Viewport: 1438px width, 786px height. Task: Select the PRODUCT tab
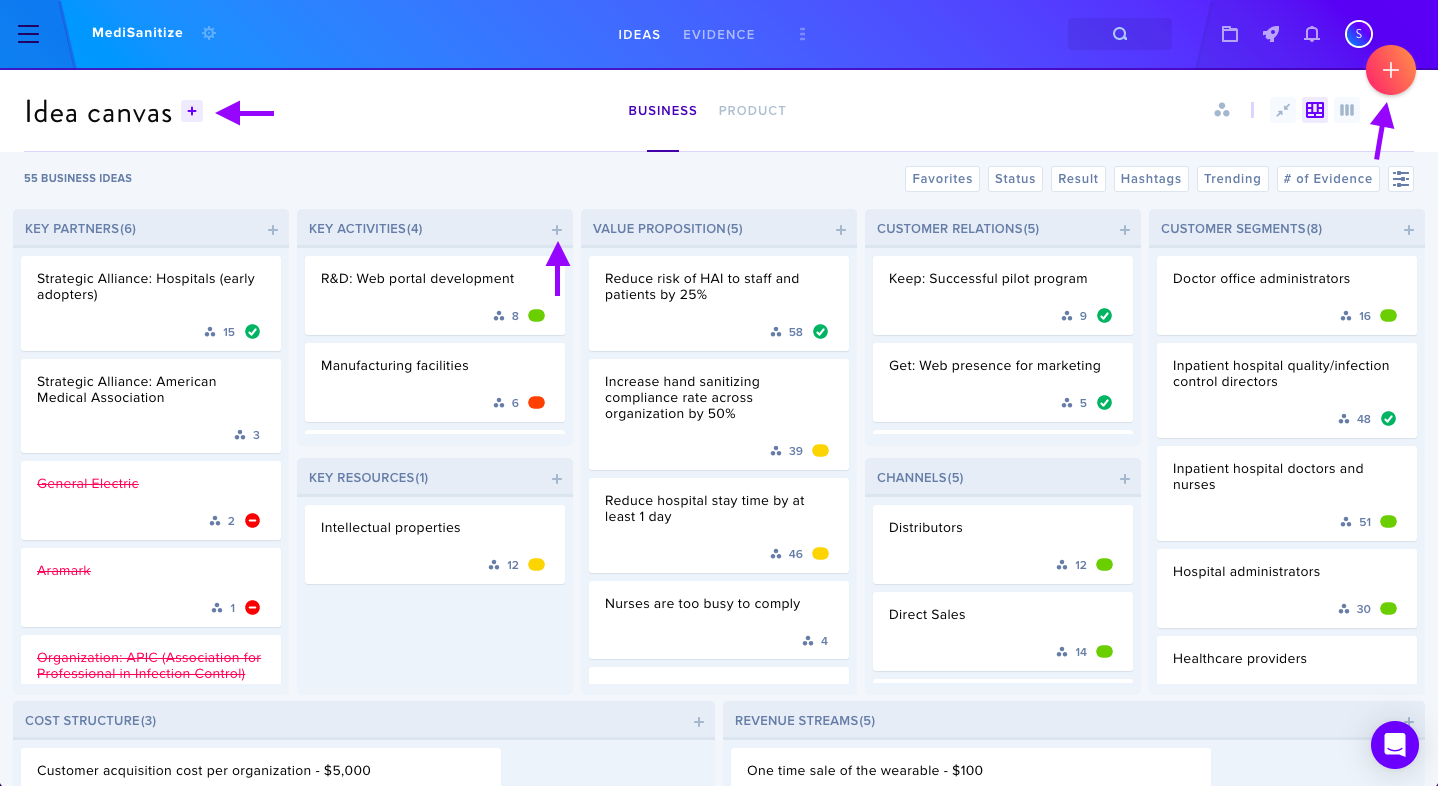752,111
